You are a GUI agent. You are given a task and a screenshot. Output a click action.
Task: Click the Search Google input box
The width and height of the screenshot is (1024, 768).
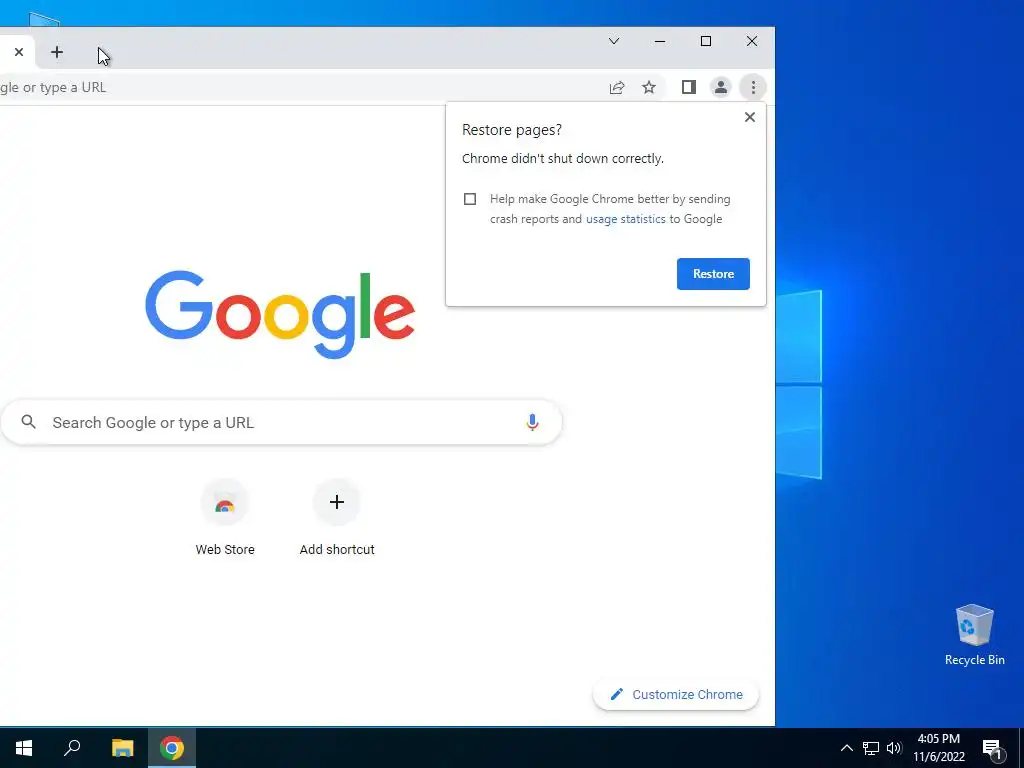[281, 423]
